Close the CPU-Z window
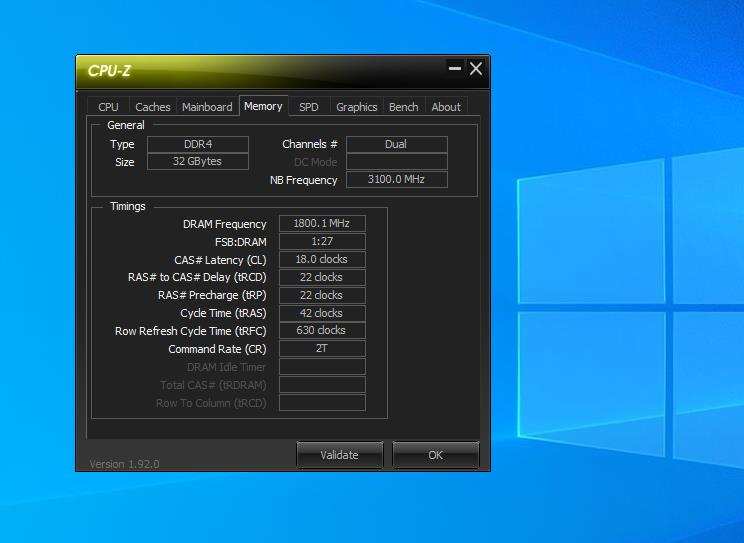Screen dimensions: 744x543 coord(476,68)
